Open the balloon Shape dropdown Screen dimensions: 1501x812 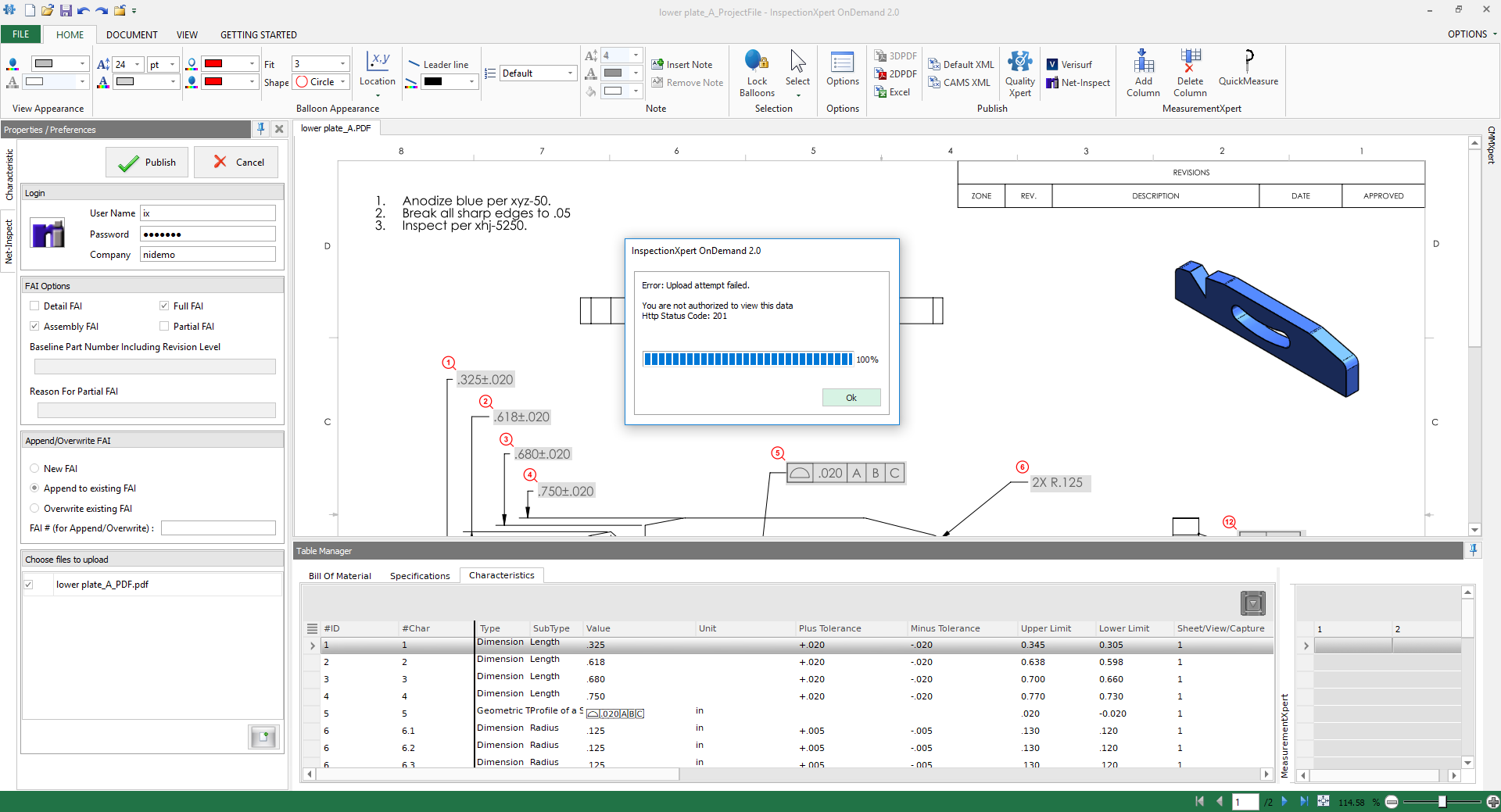pyautogui.click(x=321, y=82)
